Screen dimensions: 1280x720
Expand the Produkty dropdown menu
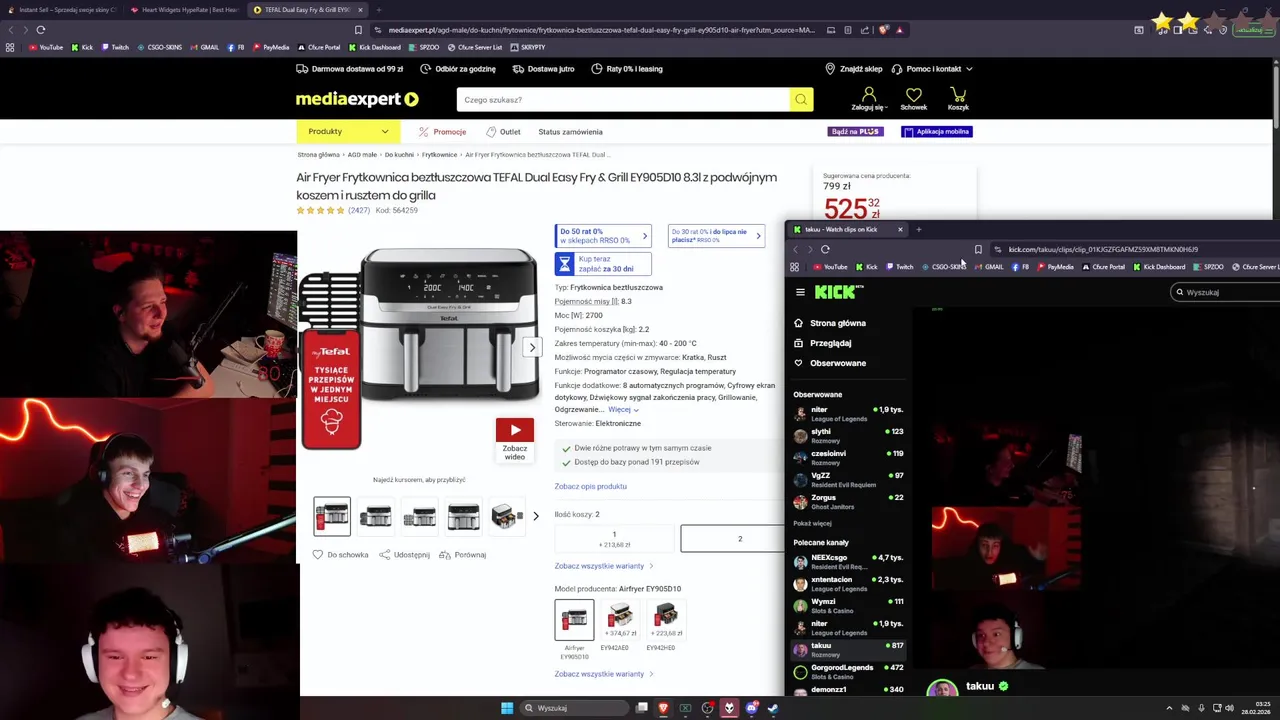point(348,132)
